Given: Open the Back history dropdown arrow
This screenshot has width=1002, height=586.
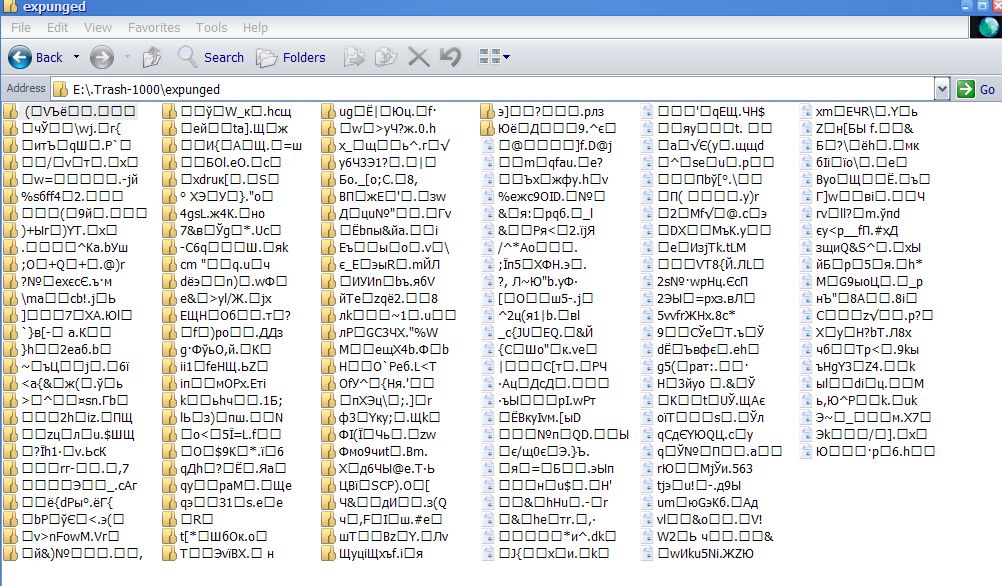Looking at the screenshot, I should (x=76, y=57).
